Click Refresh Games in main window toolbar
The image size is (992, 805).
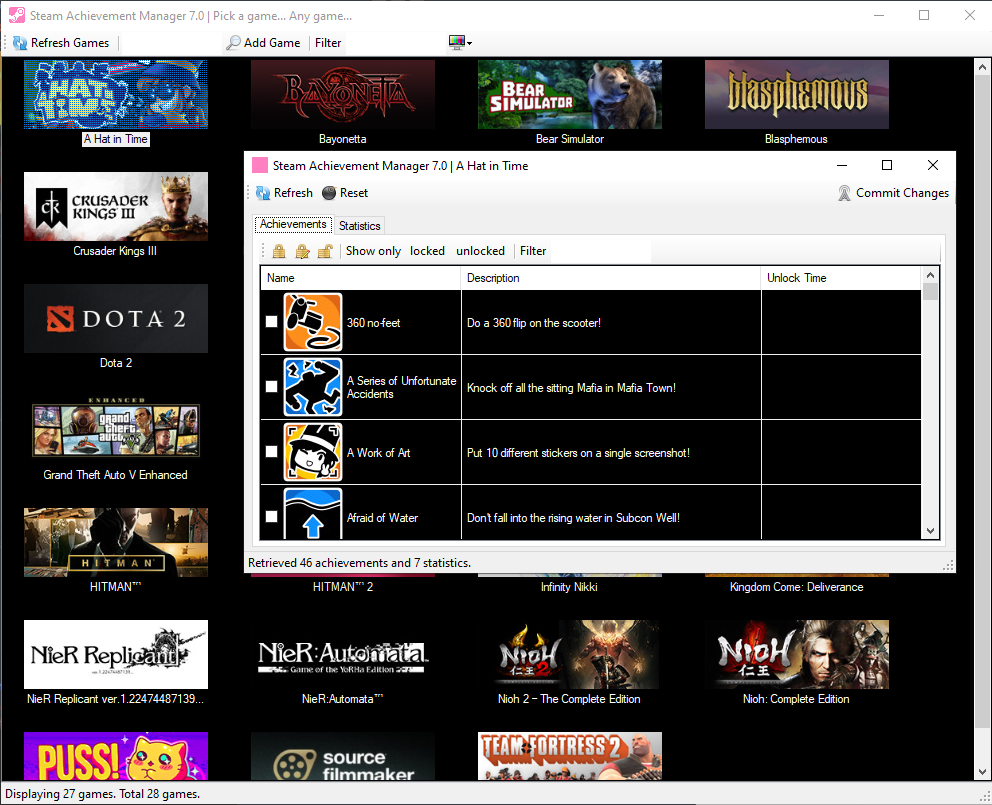point(61,43)
